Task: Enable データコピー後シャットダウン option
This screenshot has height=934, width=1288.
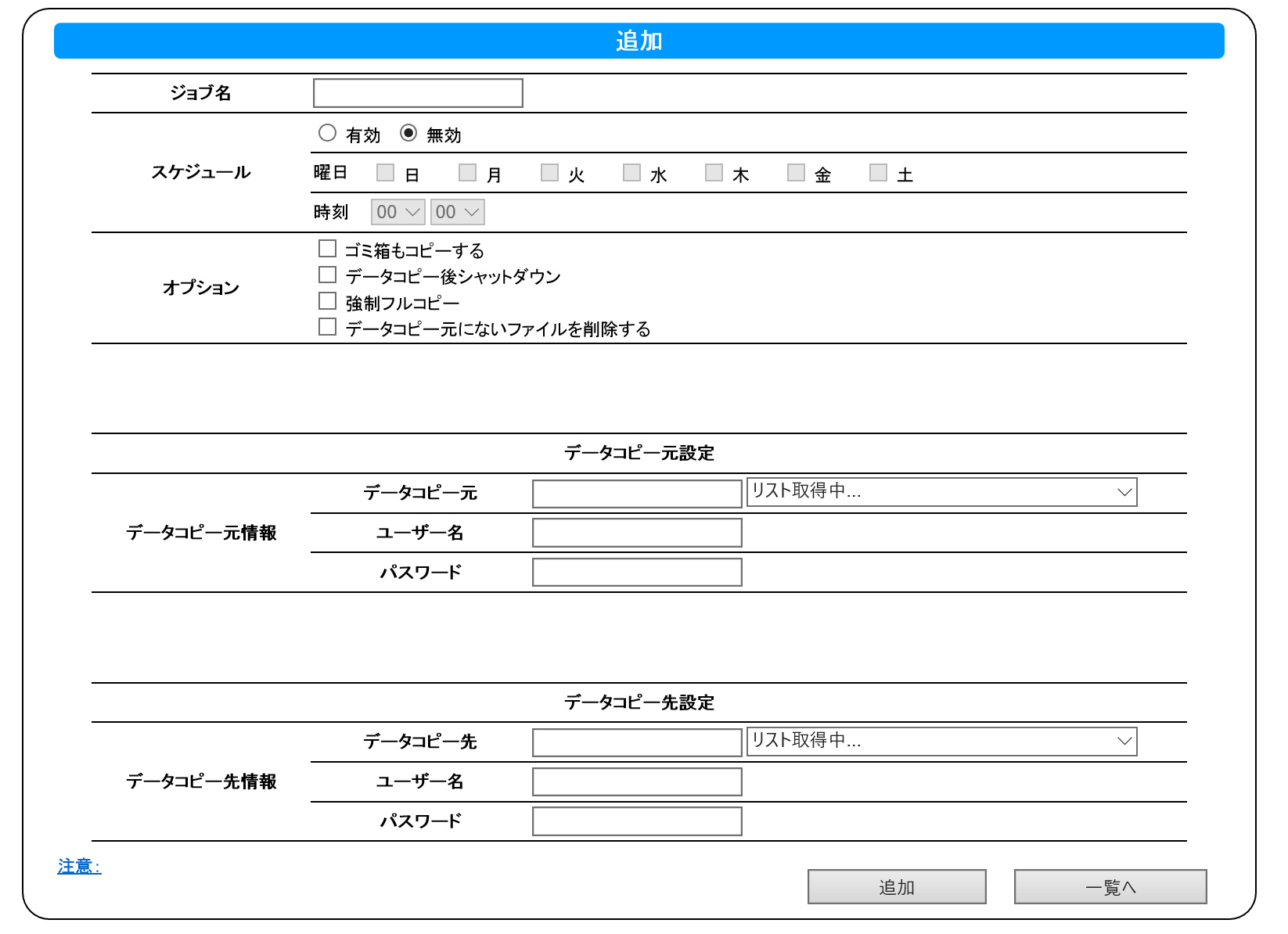Action: tap(327, 275)
